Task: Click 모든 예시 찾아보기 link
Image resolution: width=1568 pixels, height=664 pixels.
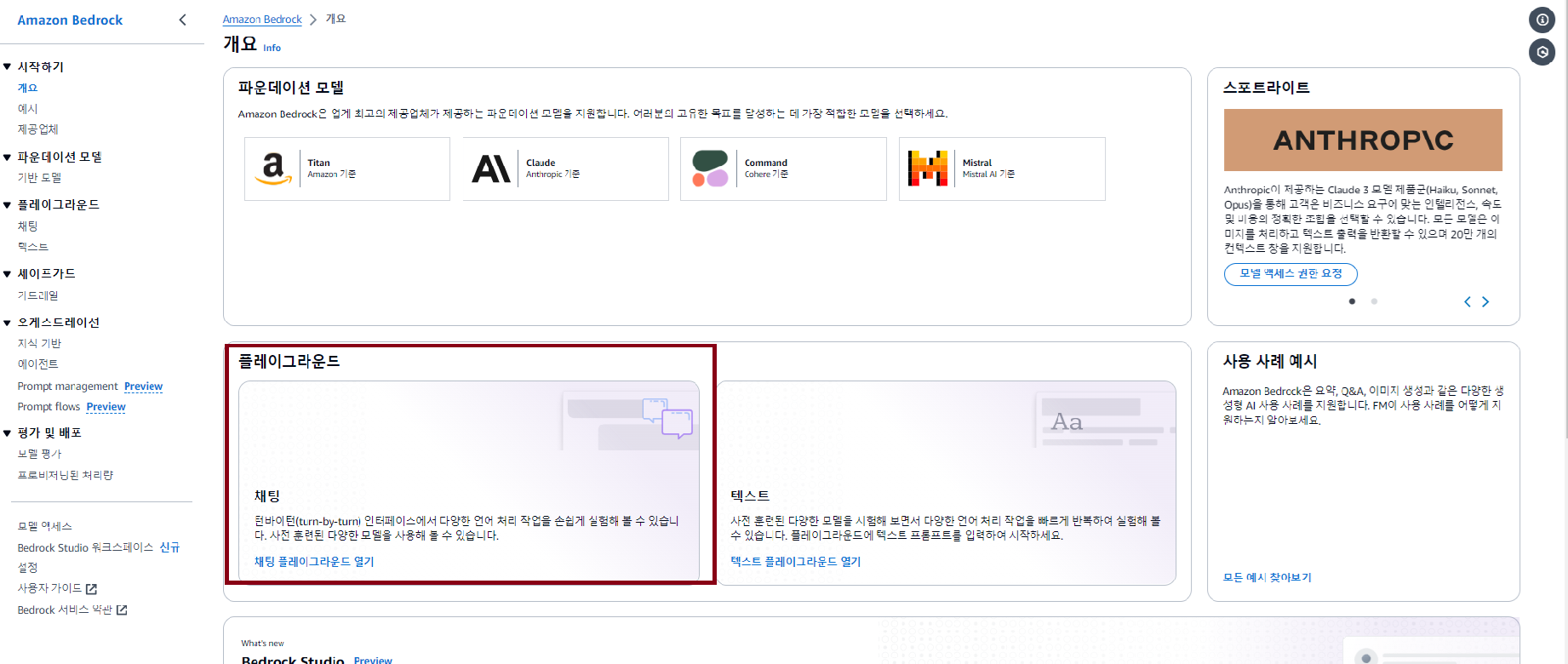Action: click(1268, 577)
